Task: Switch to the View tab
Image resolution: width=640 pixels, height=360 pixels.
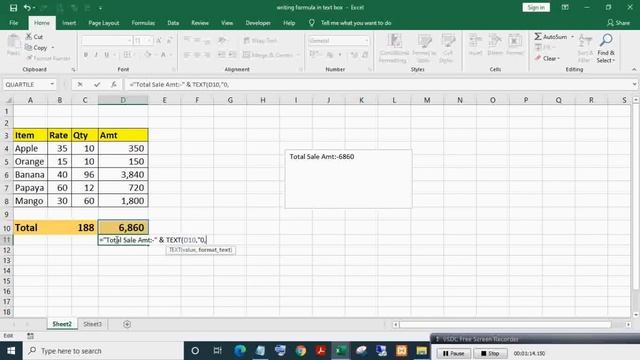Action: [227, 23]
